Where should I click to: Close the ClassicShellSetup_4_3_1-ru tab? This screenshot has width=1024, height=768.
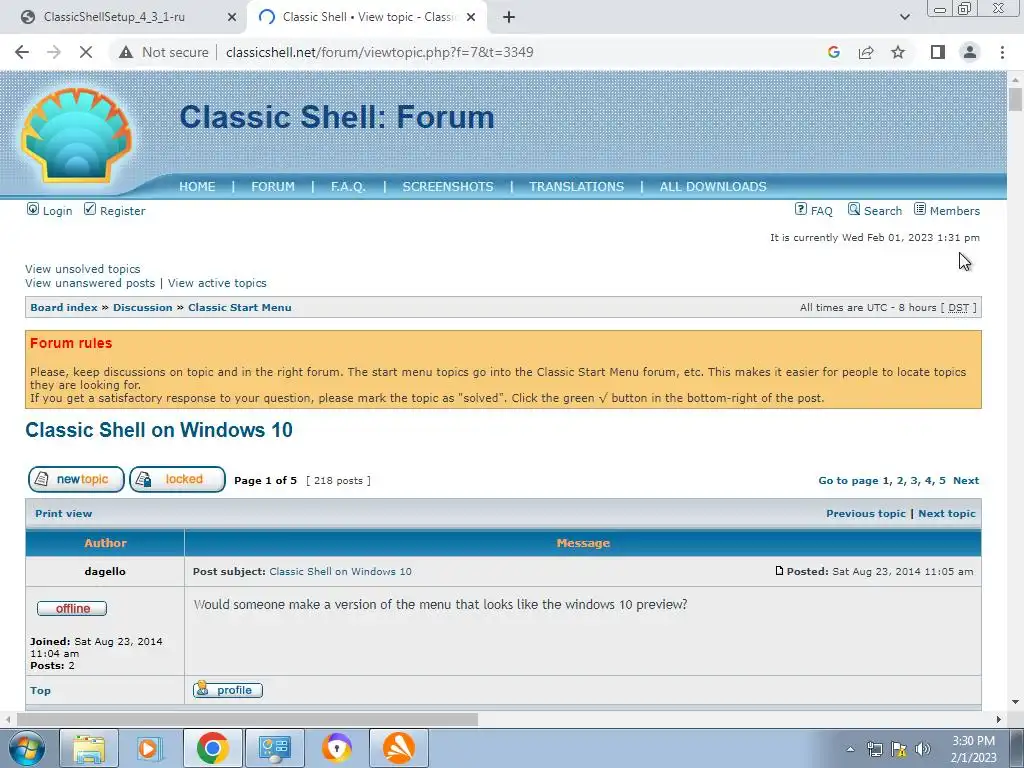coord(232,17)
